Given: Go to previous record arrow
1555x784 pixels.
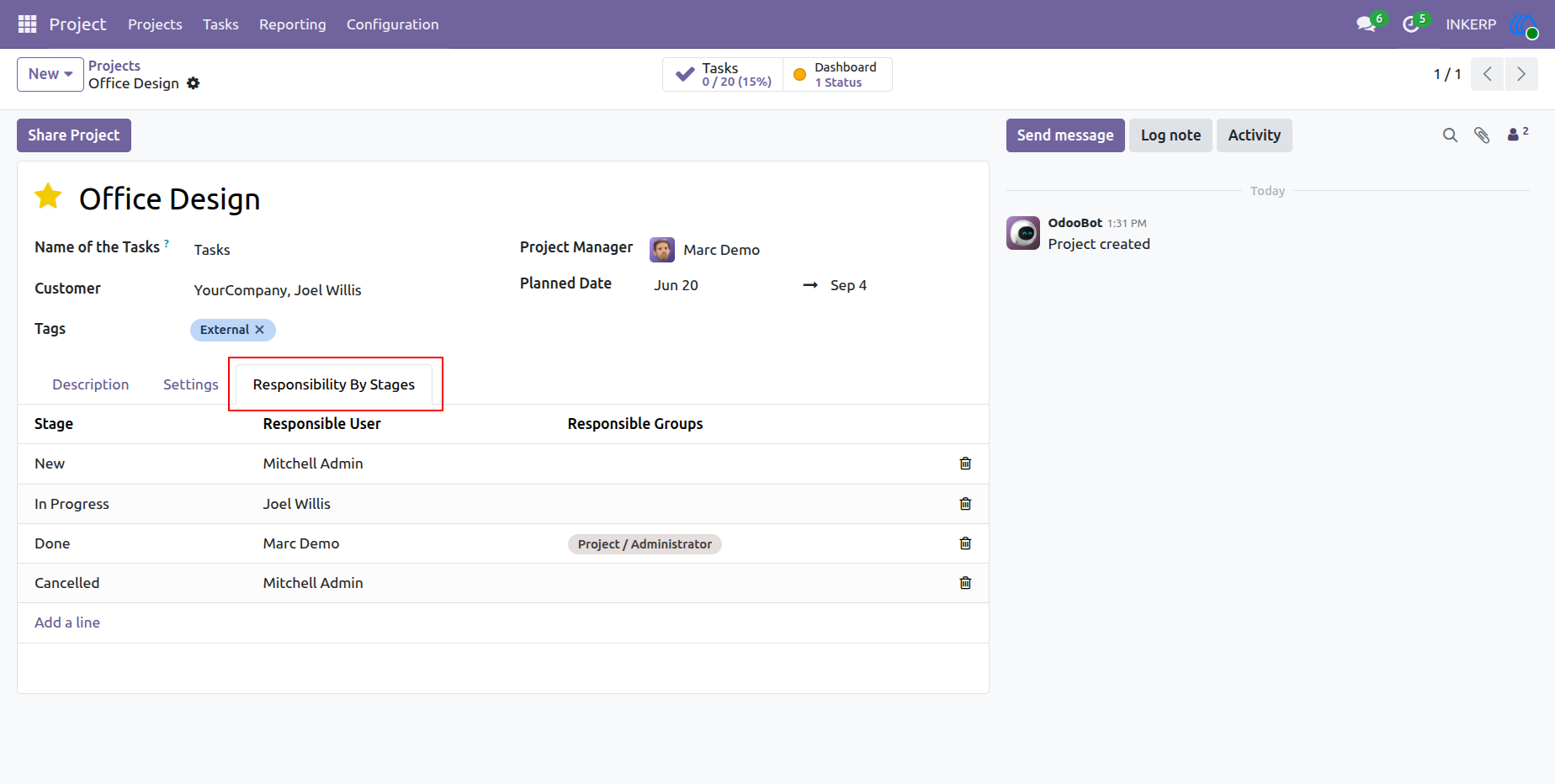Looking at the screenshot, I should tap(1487, 74).
